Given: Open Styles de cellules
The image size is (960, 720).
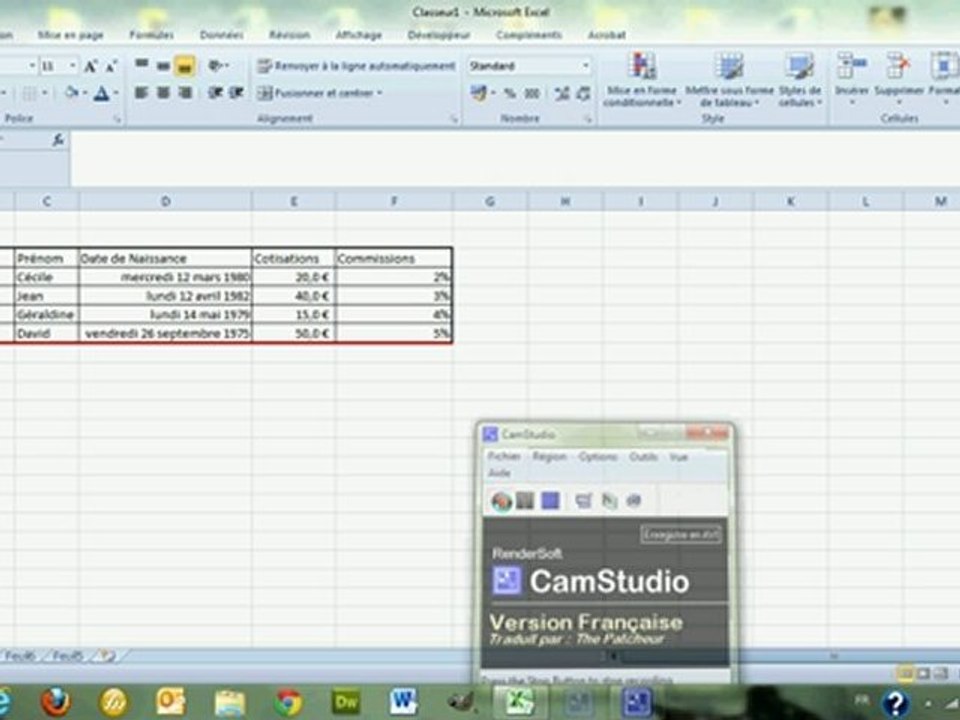Looking at the screenshot, I should coord(800,80).
